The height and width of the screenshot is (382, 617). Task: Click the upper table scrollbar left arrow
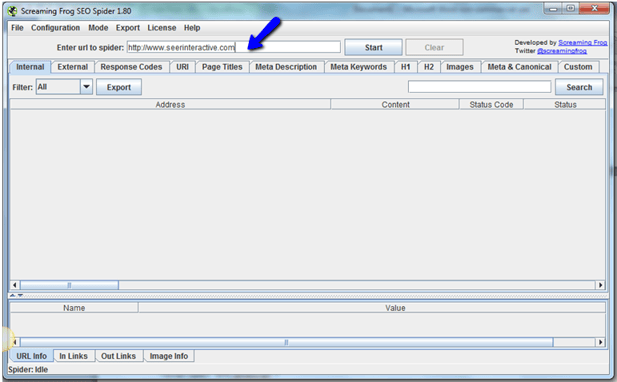tap(15, 285)
